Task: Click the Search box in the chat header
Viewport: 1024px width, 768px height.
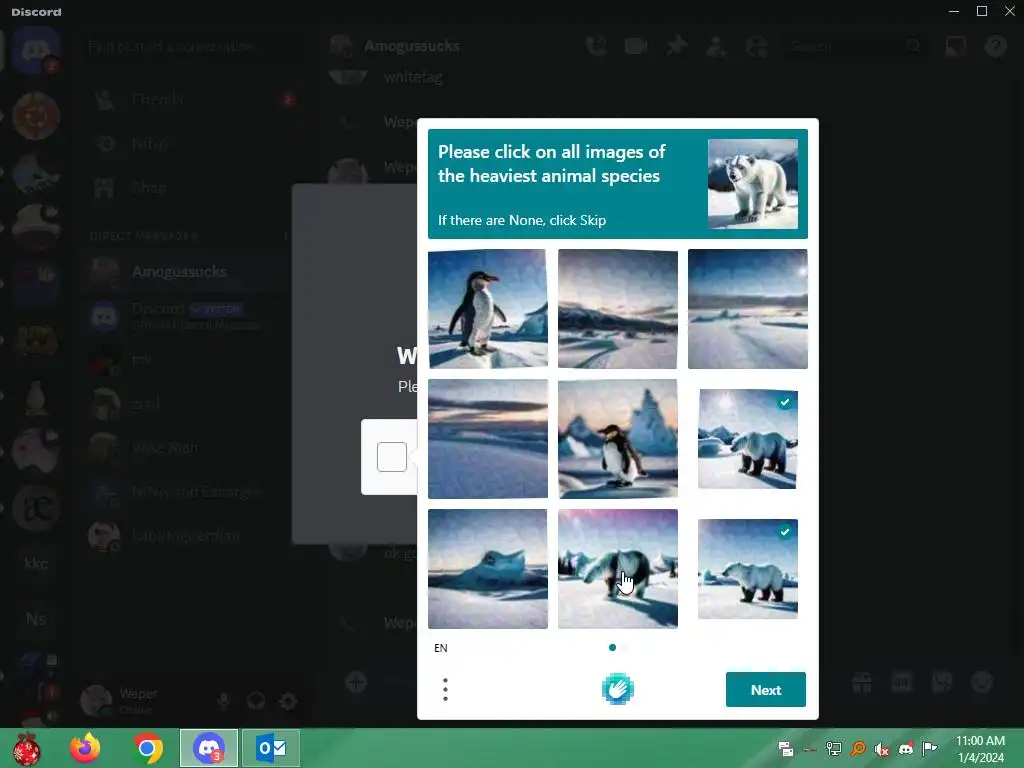Action: click(x=854, y=46)
